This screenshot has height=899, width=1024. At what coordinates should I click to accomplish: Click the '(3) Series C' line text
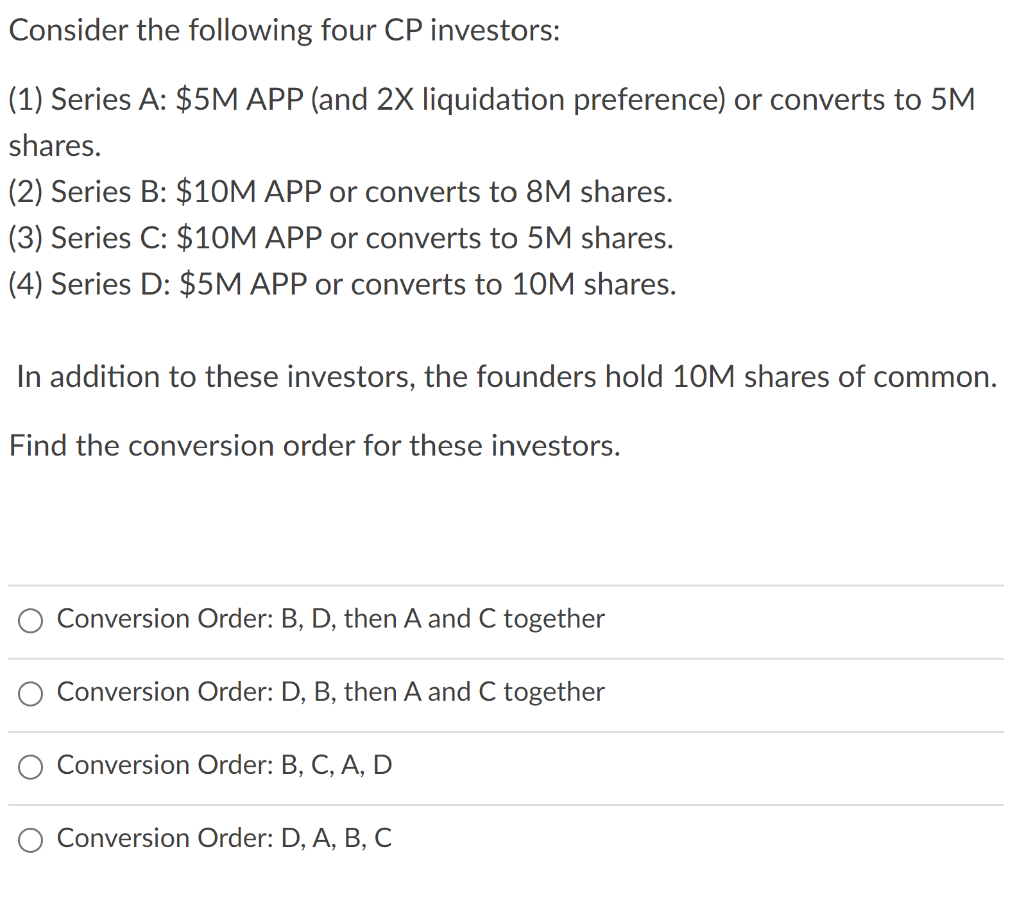(x=88, y=238)
